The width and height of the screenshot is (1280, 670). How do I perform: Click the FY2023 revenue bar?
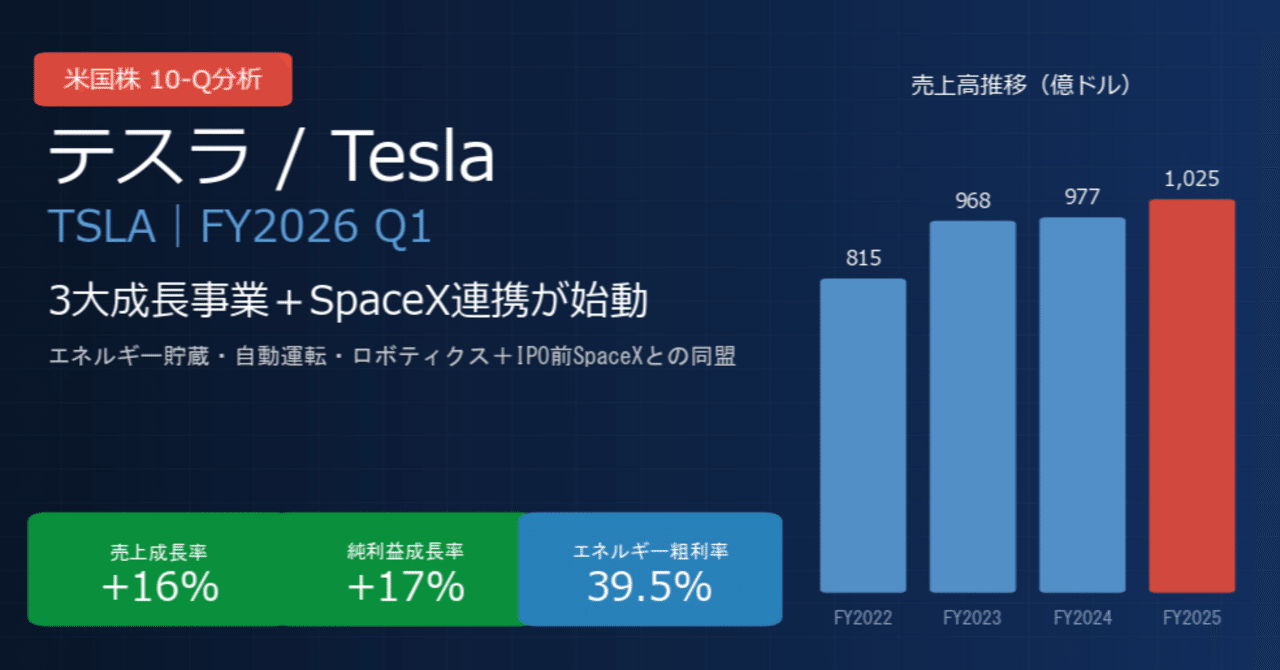pyautogui.click(x=972, y=406)
